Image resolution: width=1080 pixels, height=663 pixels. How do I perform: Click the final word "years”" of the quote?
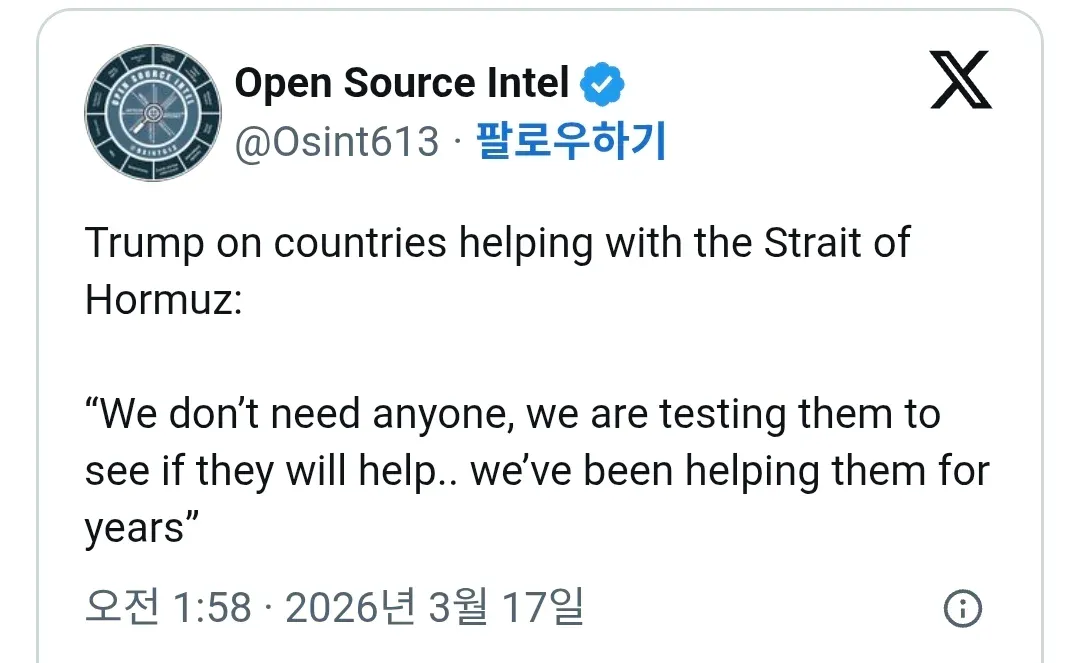[x=135, y=527]
